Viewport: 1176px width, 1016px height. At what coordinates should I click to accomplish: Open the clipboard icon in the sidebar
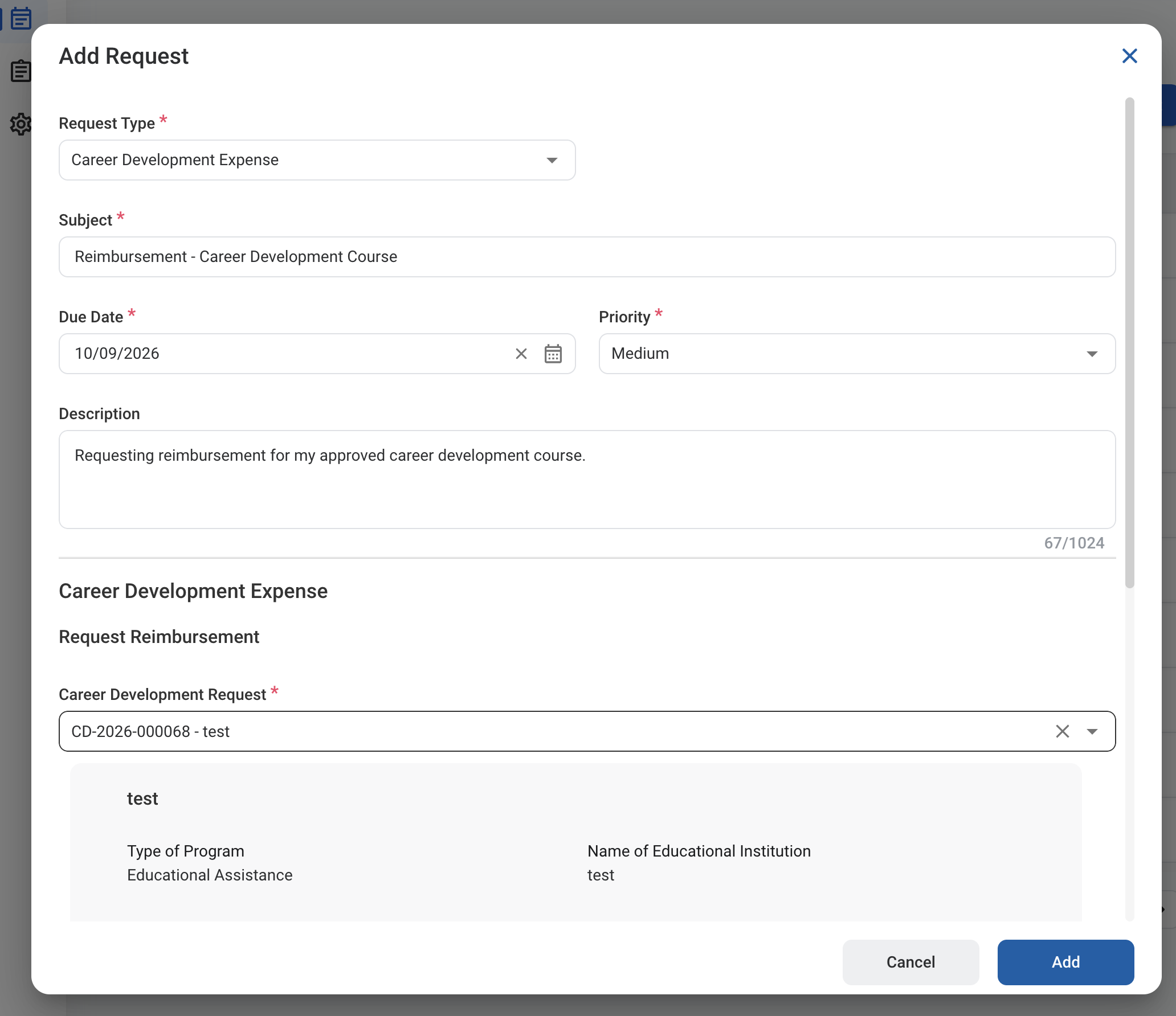click(21, 71)
